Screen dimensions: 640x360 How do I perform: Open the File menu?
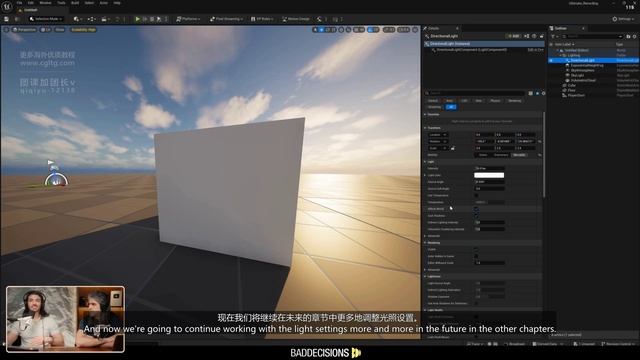point(19,3)
